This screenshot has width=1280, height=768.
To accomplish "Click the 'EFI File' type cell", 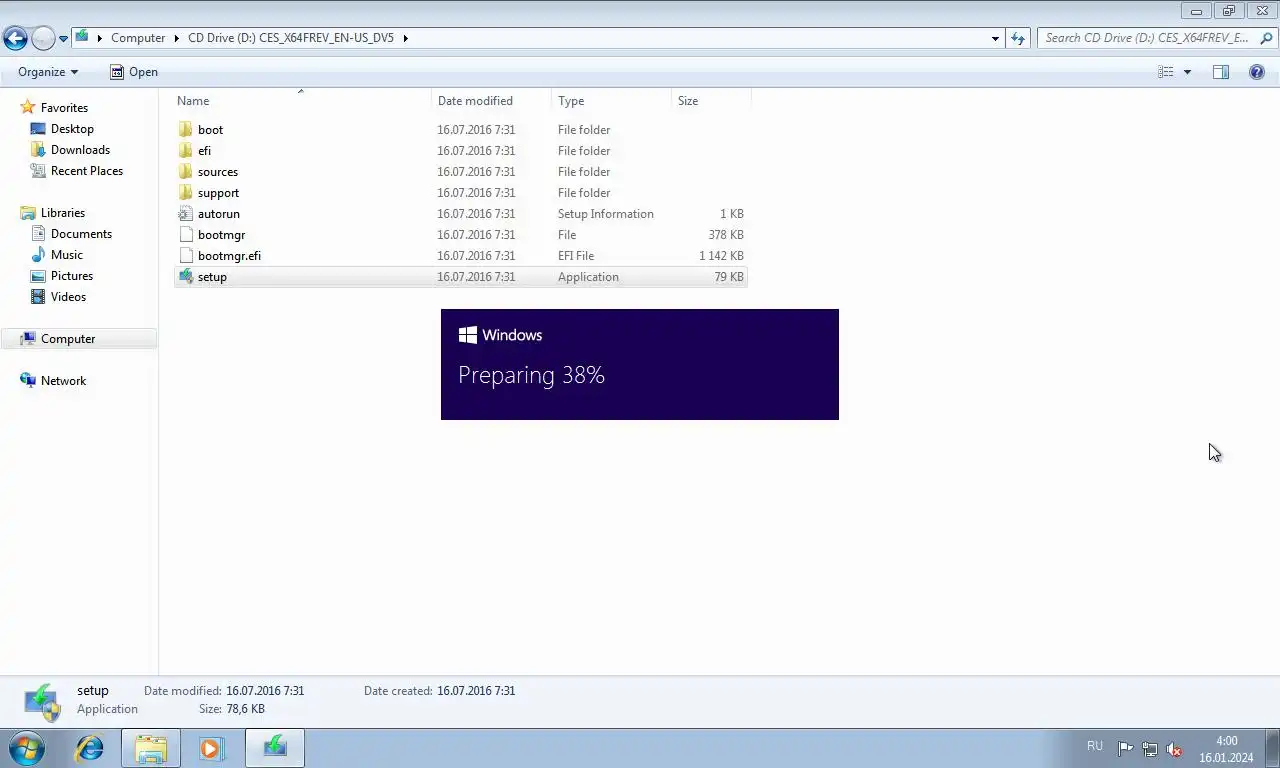I will point(576,256).
